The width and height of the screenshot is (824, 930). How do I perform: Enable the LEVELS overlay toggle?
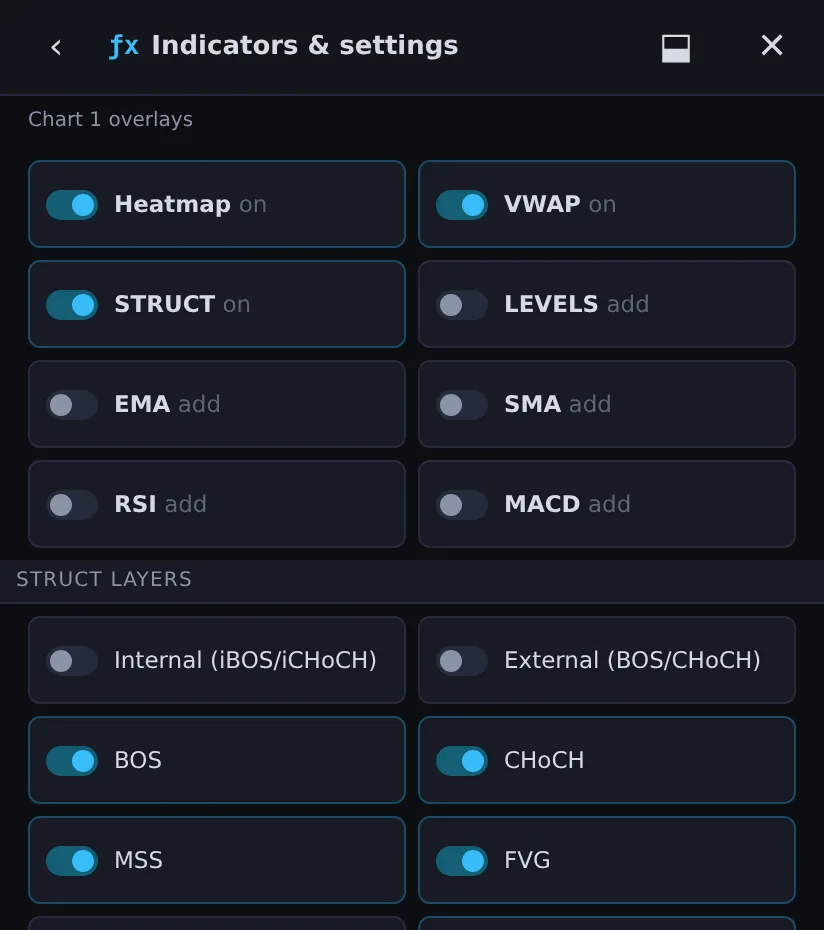click(x=462, y=304)
